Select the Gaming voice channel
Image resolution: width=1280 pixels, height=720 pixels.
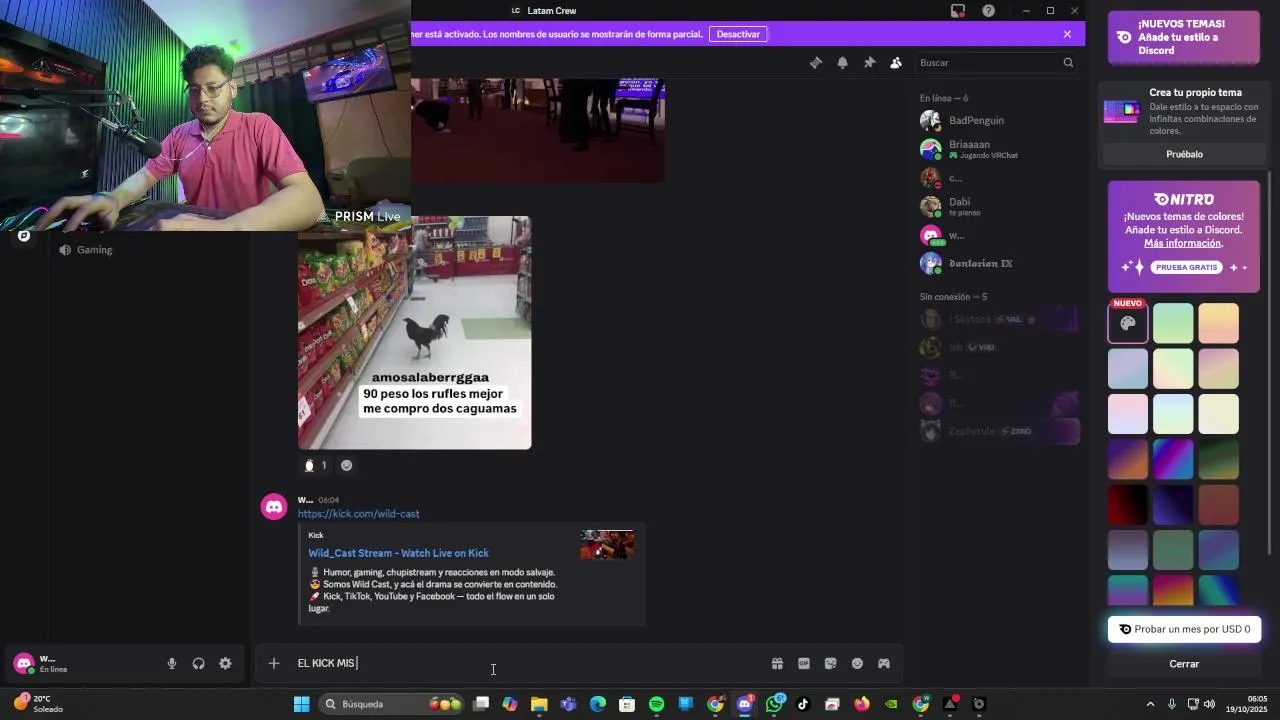[x=94, y=250]
